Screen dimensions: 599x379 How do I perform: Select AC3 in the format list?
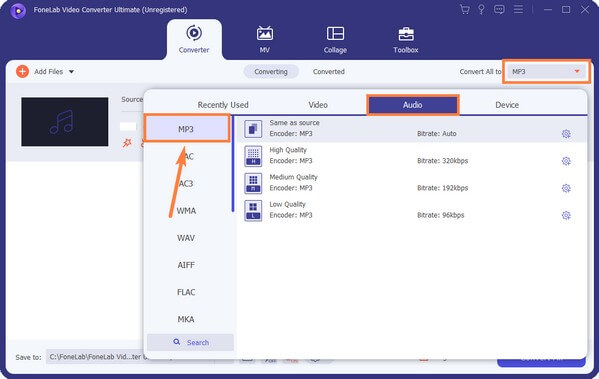(186, 184)
